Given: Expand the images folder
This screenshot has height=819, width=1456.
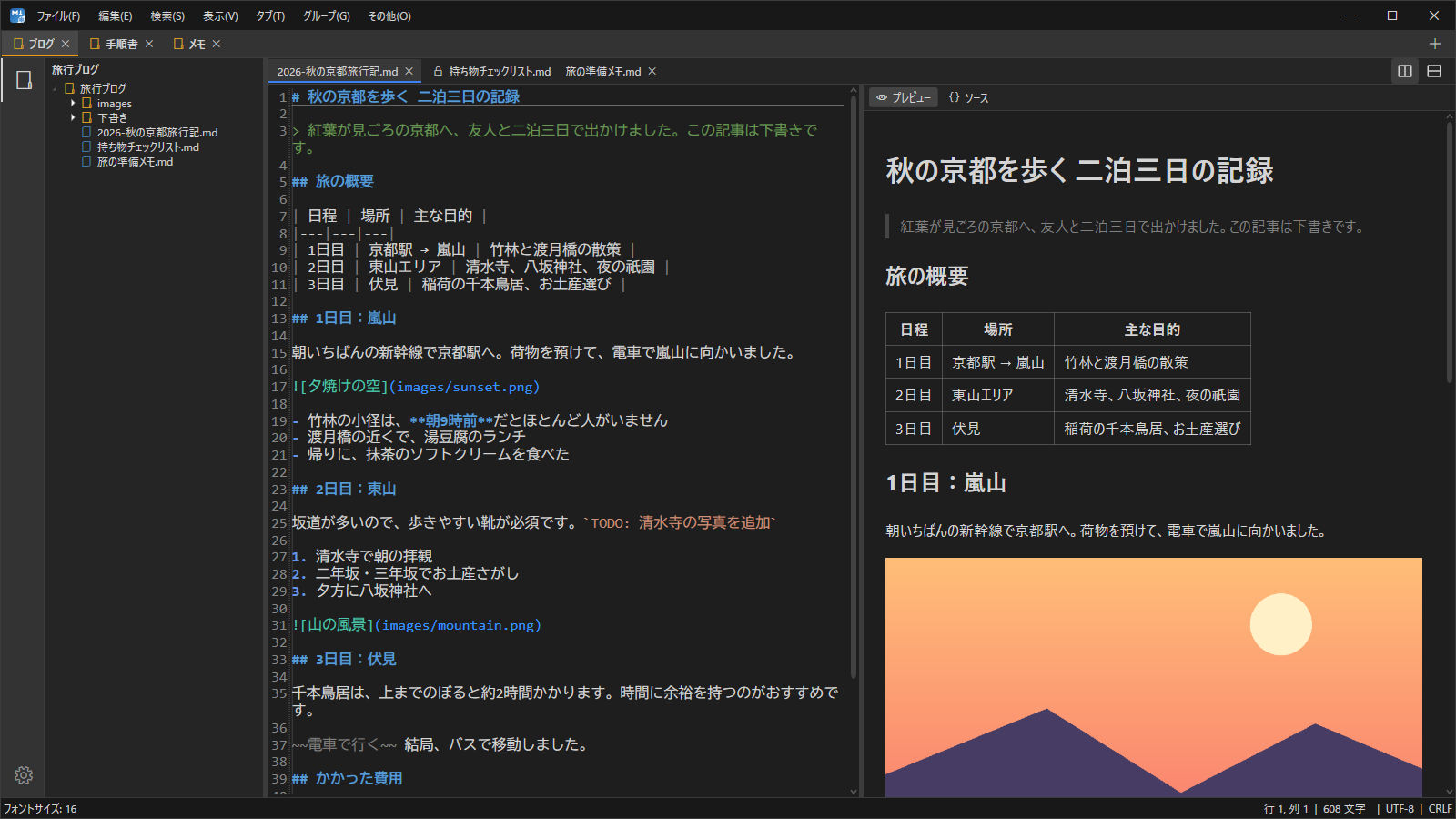Looking at the screenshot, I should [73, 103].
